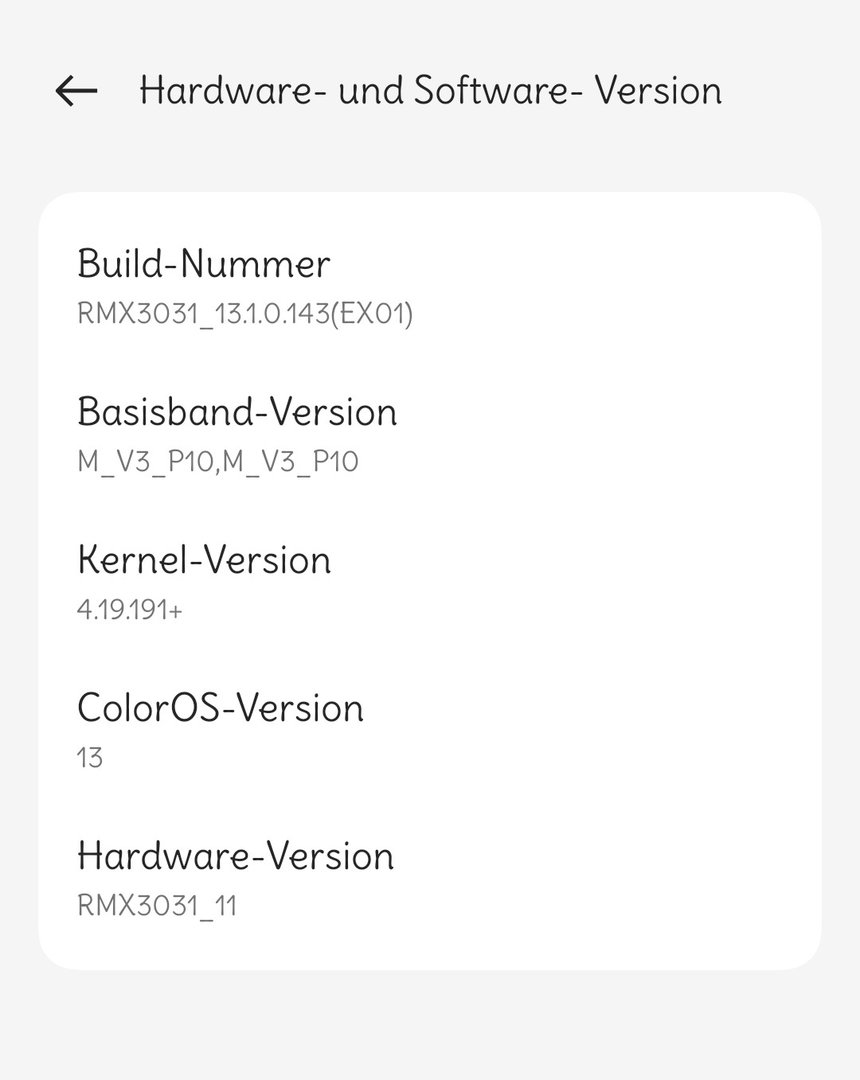Tap the ColorOS-Version label
Screen dimensions: 860x1080
[220, 708]
